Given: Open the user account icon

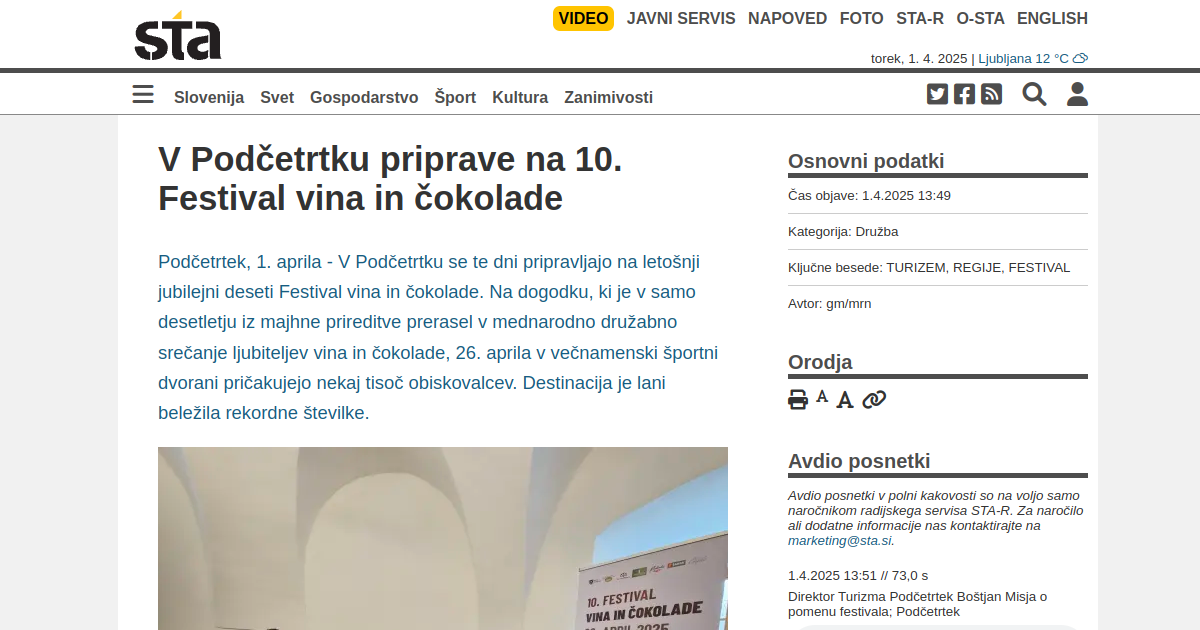Looking at the screenshot, I should 1077,94.
